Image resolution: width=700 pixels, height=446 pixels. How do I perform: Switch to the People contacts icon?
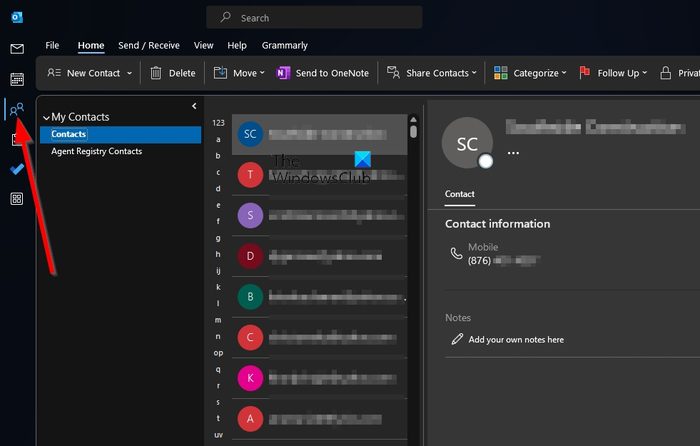point(17,110)
